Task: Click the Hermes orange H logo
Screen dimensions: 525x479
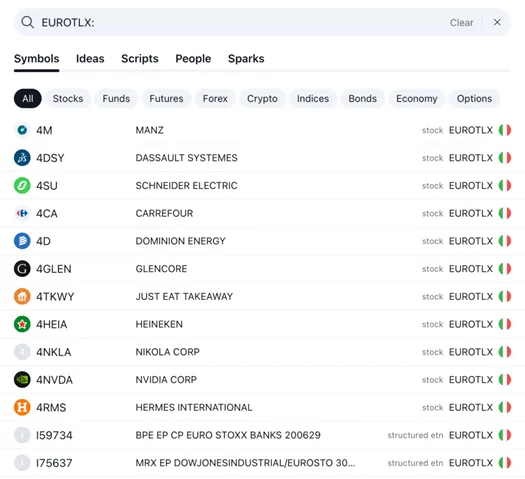Action: coord(22,407)
